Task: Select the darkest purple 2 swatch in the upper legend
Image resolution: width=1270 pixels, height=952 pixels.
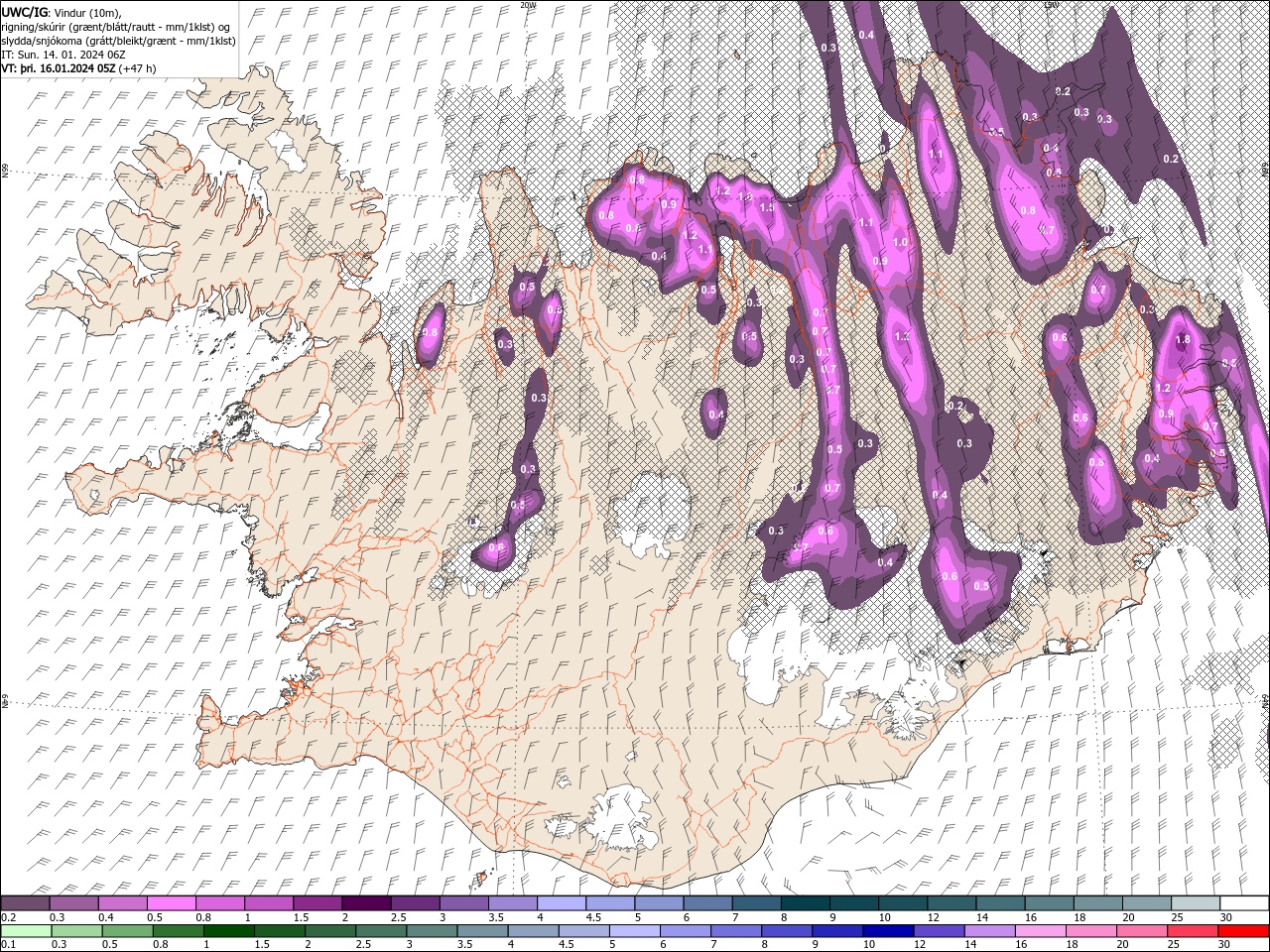Action: click(x=366, y=903)
